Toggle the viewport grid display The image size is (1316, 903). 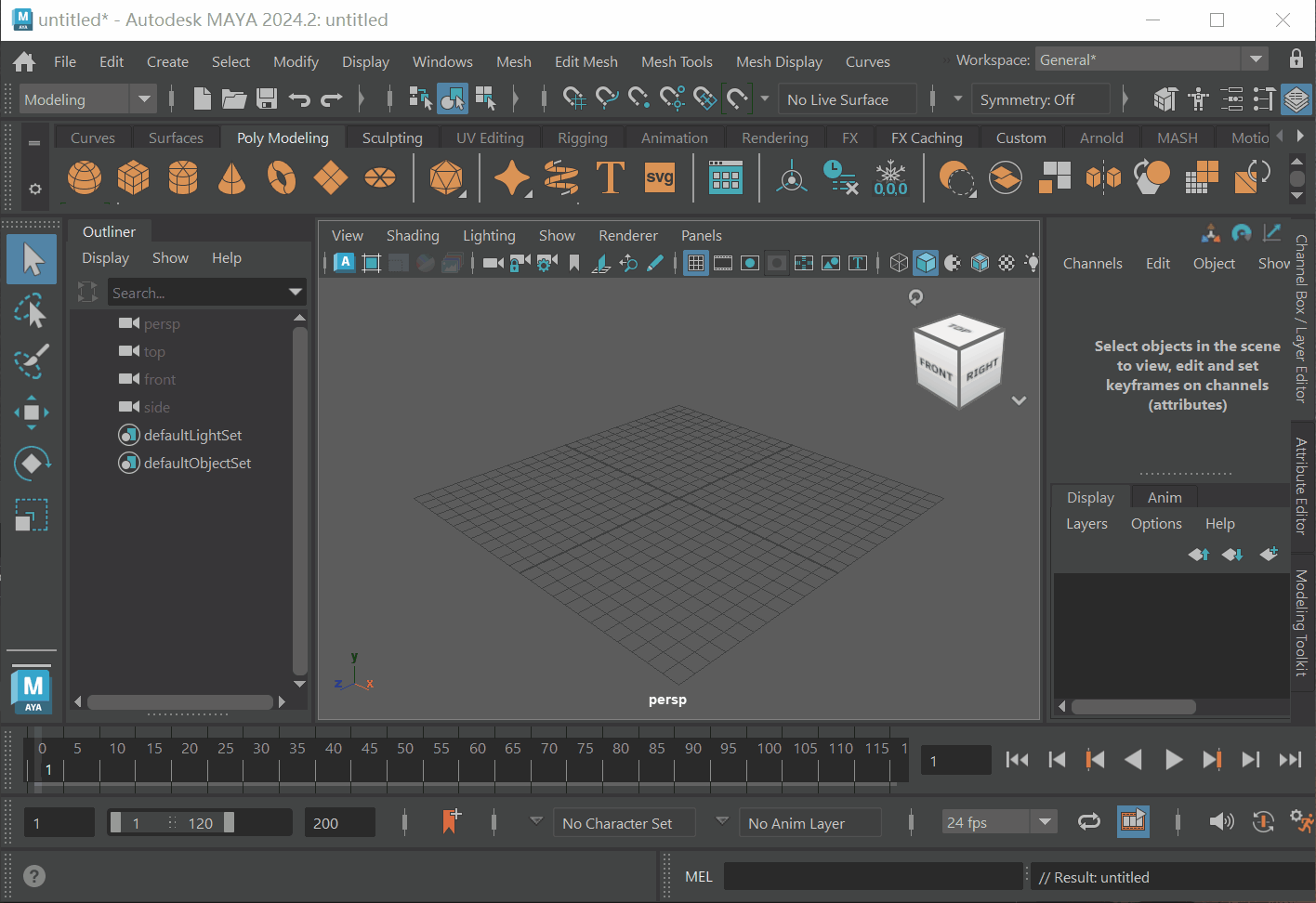[x=695, y=263]
